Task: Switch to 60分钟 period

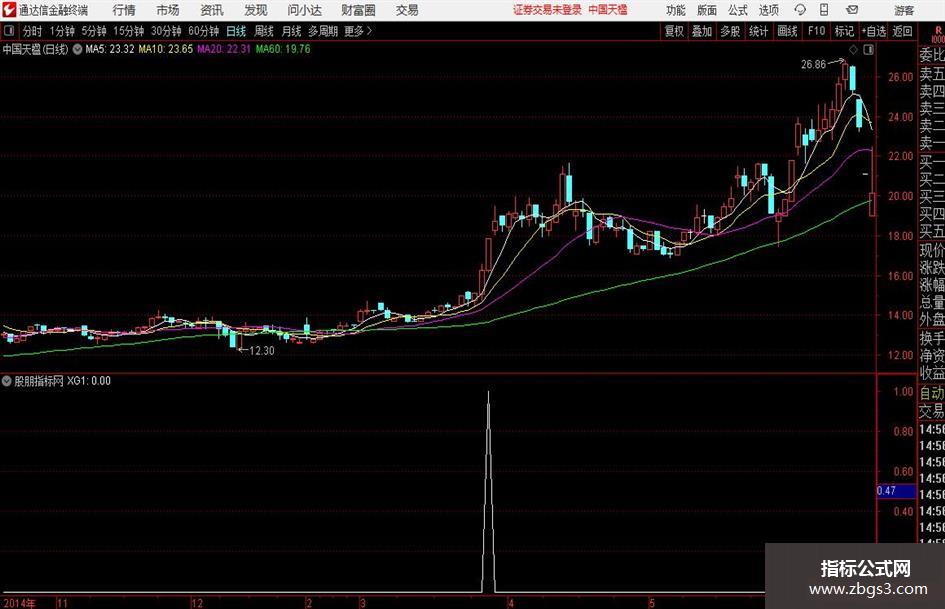Action: tap(203, 31)
